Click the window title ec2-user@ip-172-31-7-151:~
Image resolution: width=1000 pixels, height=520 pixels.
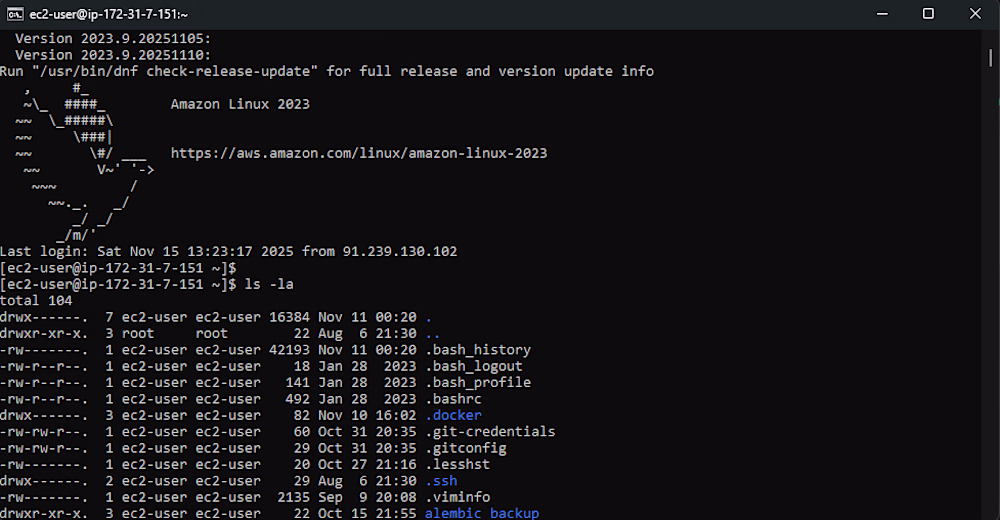(x=109, y=14)
